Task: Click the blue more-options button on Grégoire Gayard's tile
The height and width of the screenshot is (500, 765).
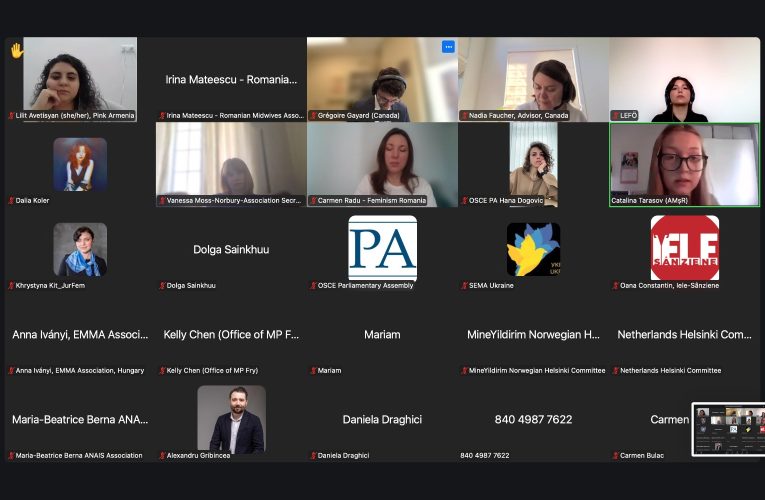Action: [448, 47]
